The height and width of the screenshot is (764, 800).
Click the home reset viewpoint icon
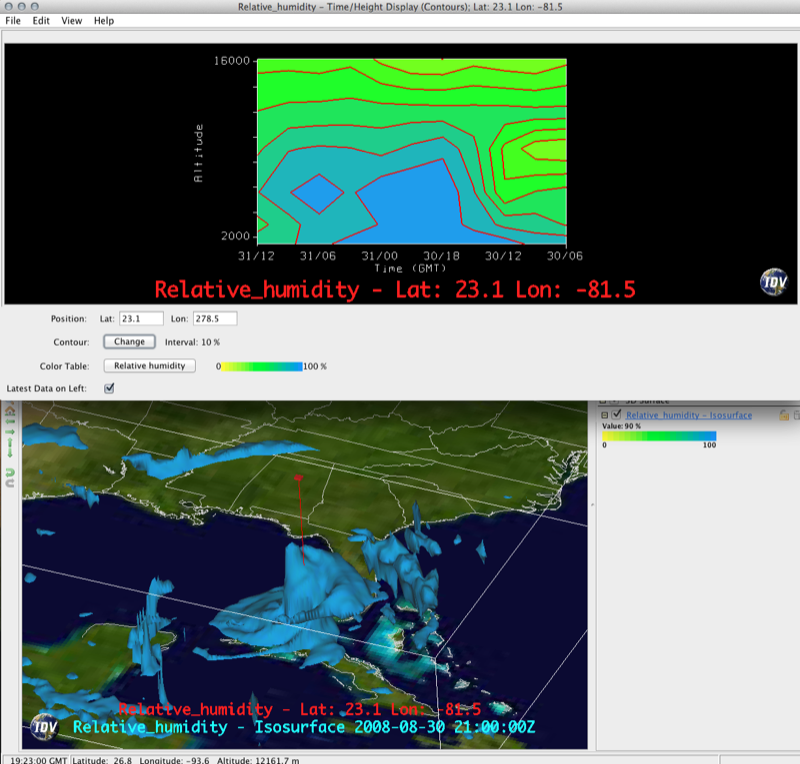(10, 411)
